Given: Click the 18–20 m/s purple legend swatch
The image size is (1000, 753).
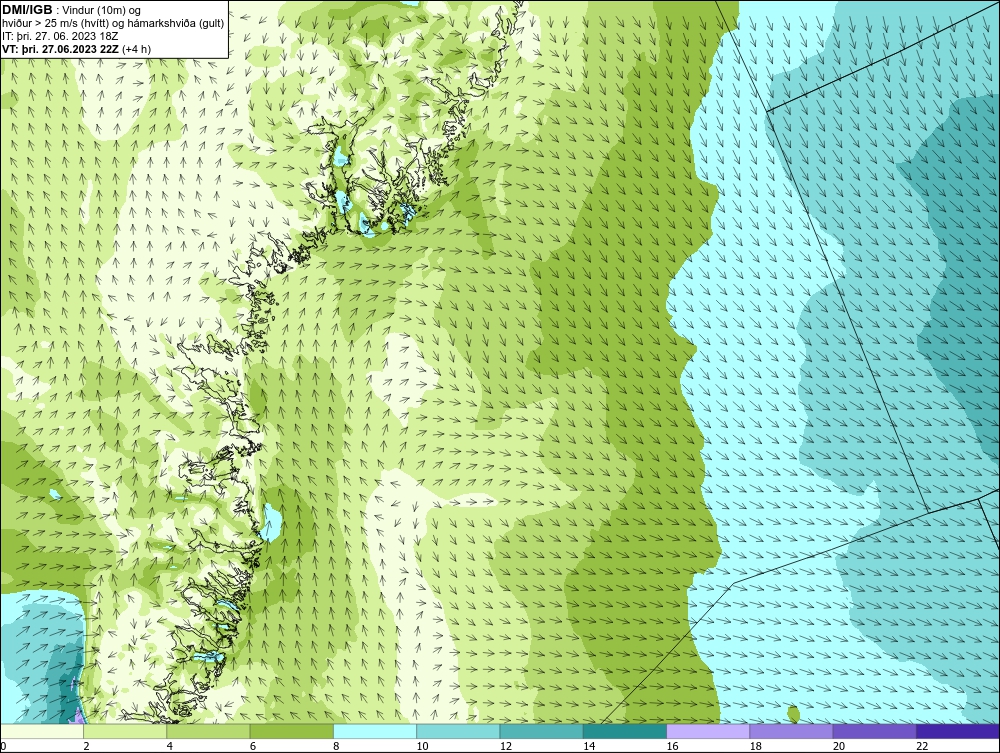Looking at the screenshot, I should tap(791, 731).
